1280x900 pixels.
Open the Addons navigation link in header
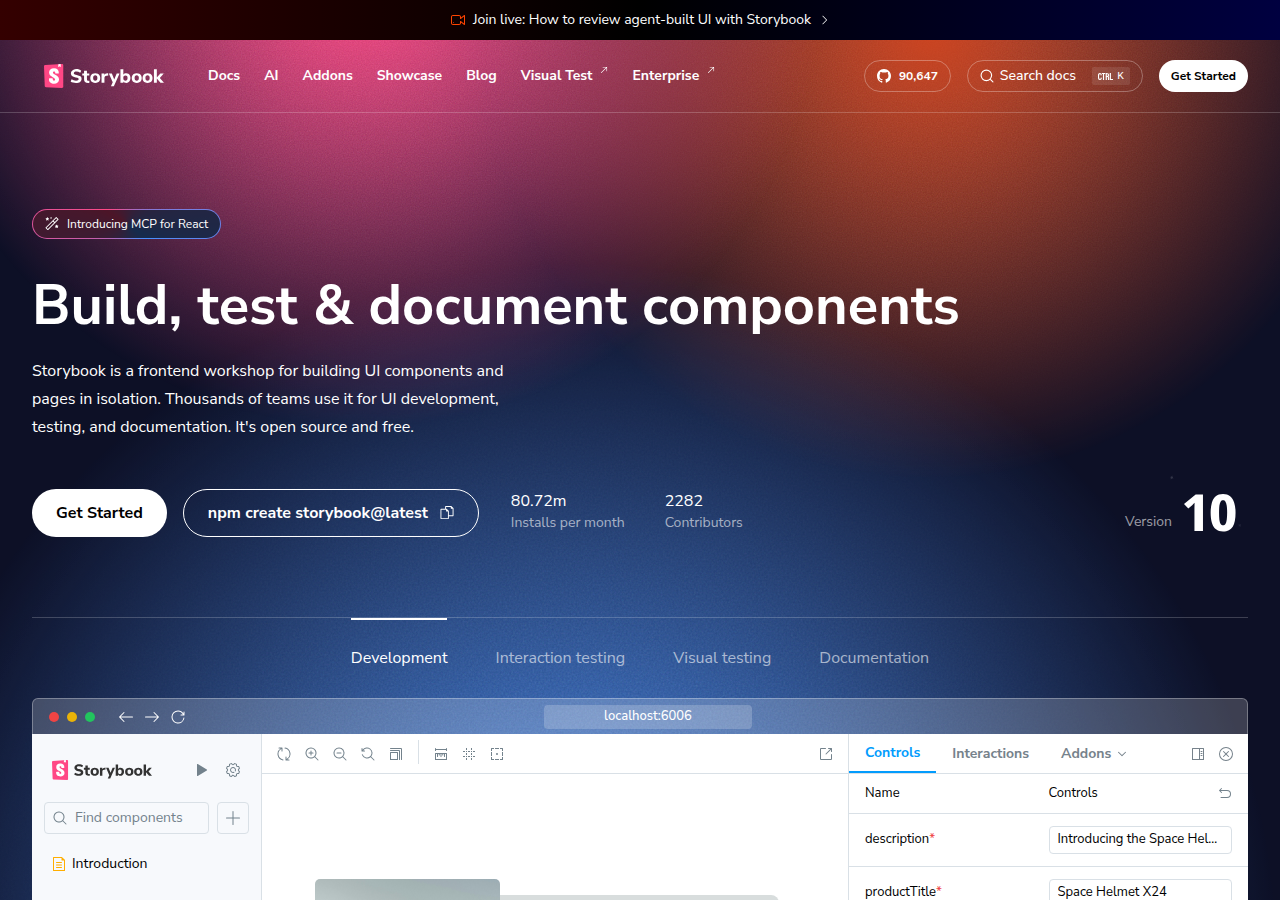coord(328,75)
